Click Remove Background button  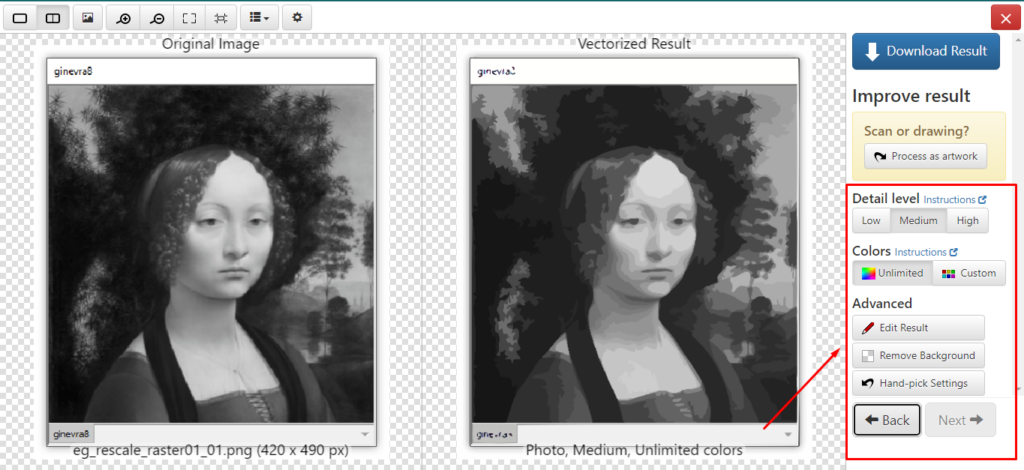(918, 356)
